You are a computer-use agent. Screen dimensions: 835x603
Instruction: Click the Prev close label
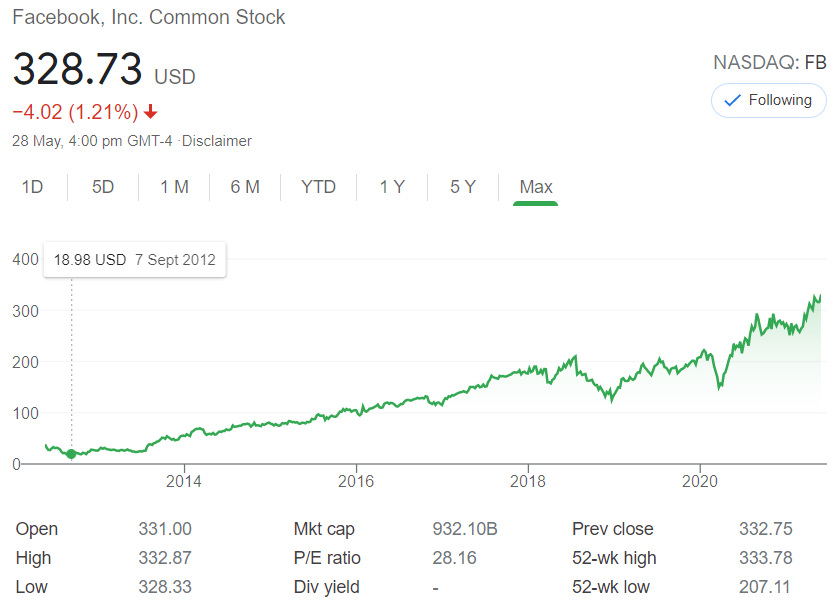(x=612, y=529)
